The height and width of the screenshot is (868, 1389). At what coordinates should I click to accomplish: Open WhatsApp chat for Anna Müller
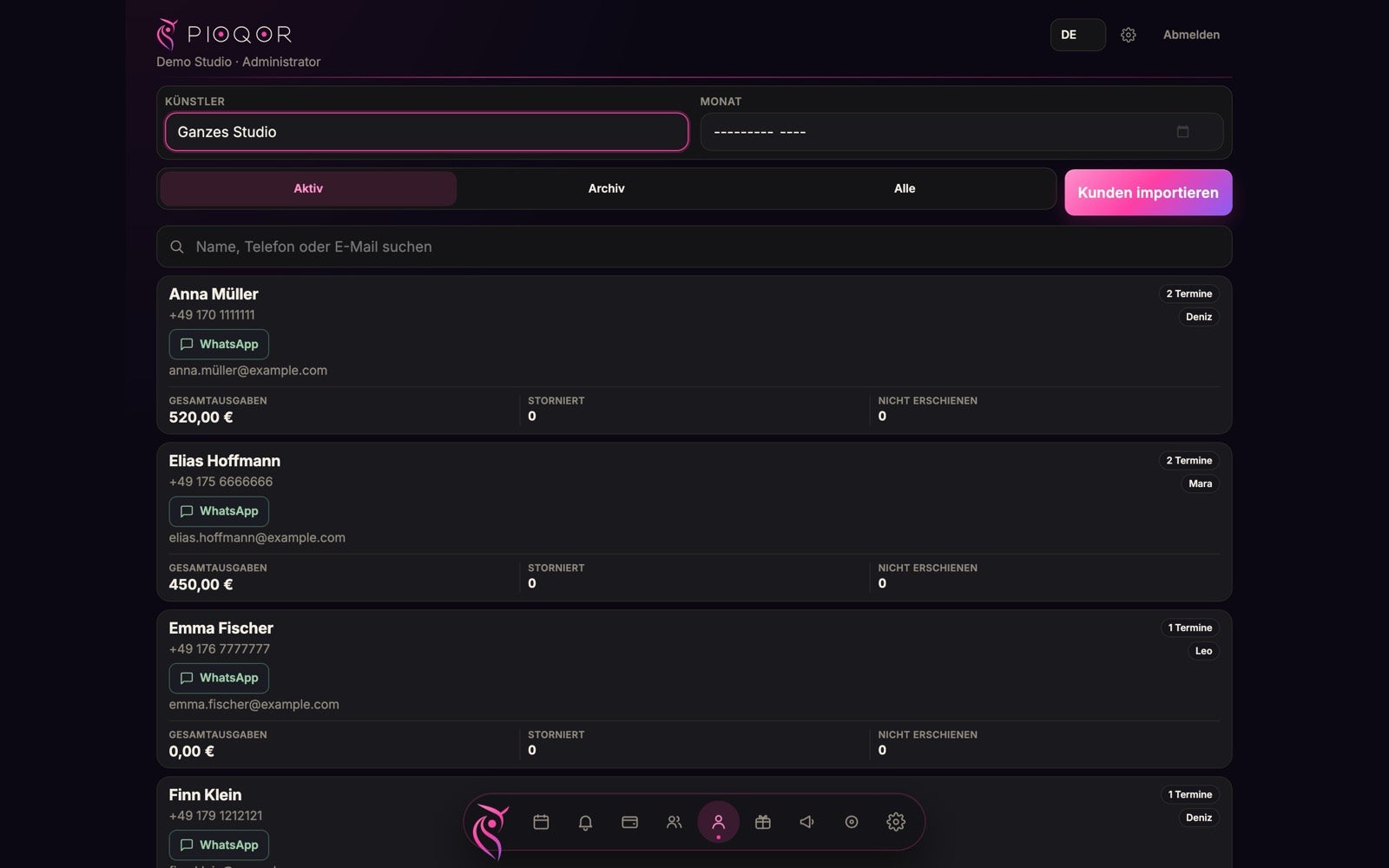219,345
